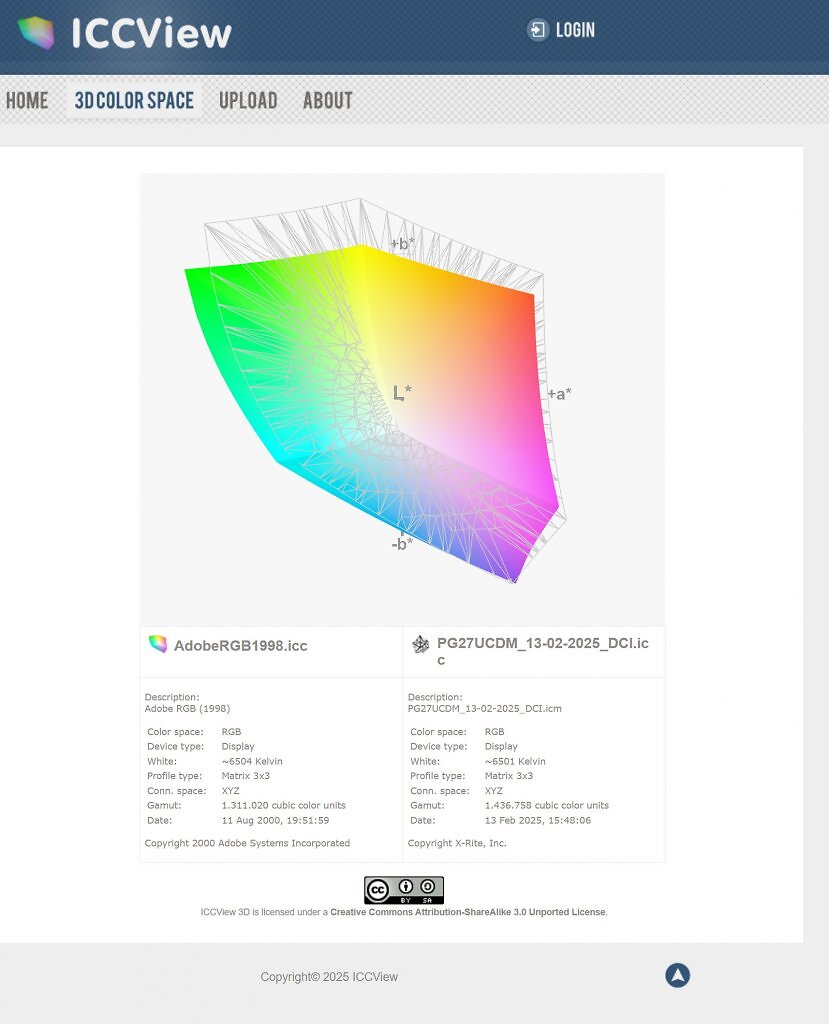Screen dimensions: 829x1024
Task: Click the '~6504 Kelvin' white point value
Action: click(x=252, y=761)
